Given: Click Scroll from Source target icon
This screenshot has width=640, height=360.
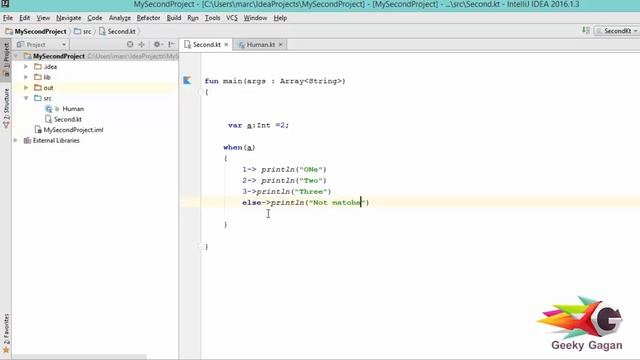Looking at the screenshot, I should pyautogui.click(x=130, y=44).
